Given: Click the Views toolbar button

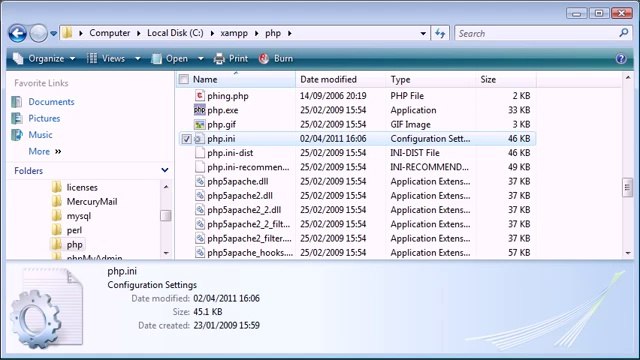Looking at the screenshot, I should coord(106,59).
